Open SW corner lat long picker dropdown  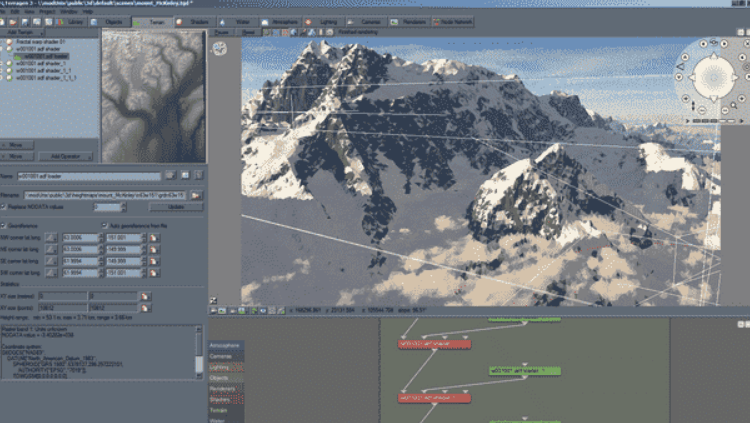click(x=51, y=273)
